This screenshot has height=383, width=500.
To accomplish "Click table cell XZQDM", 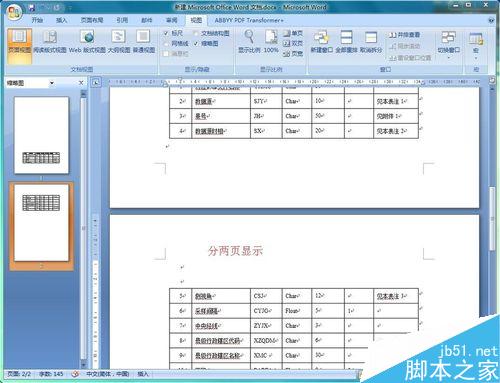I will point(266,341).
